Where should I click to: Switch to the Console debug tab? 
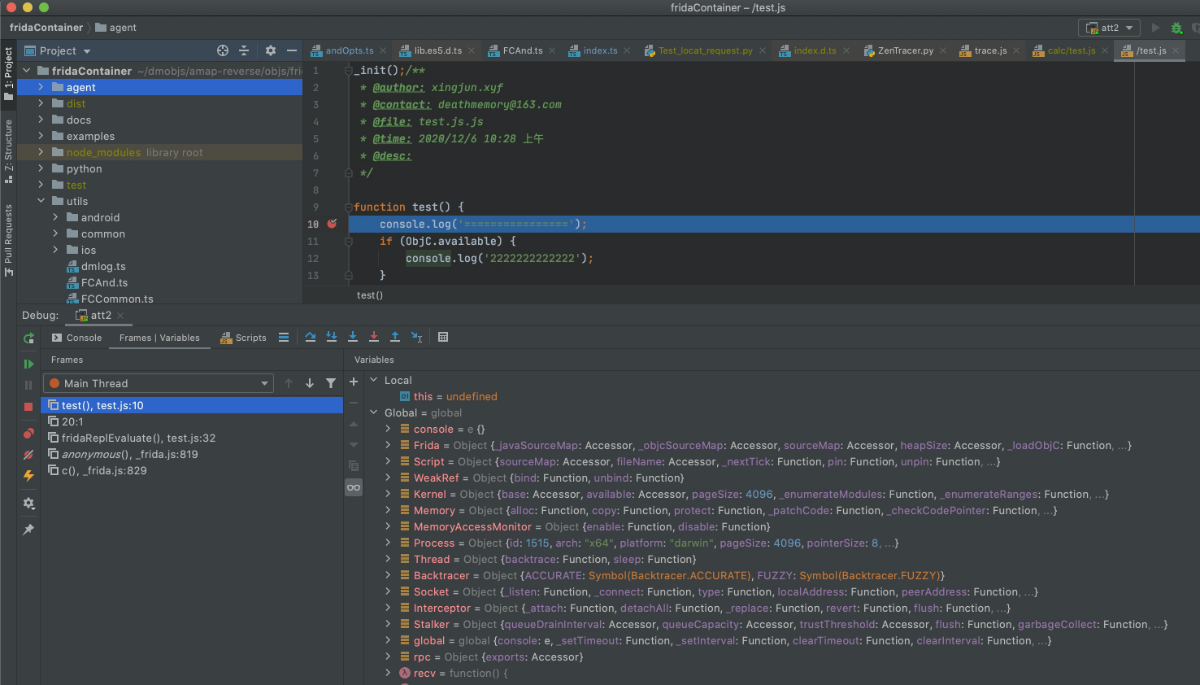pyautogui.click(x=76, y=338)
